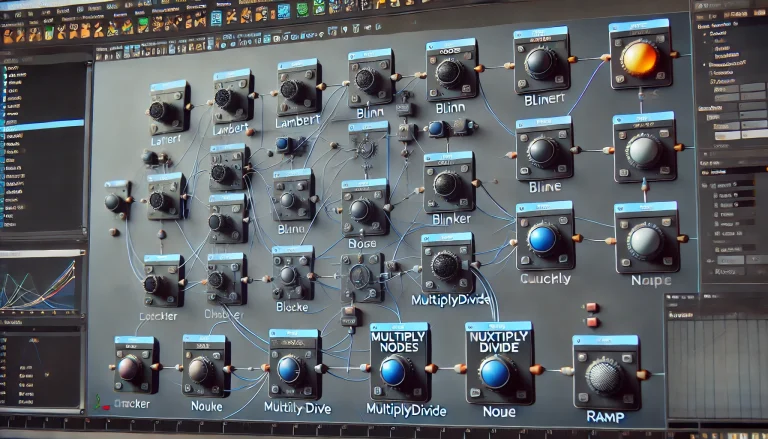Click the Multiply Dive node's blue sphere
The image size is (768, 439).
click(289, 368)
